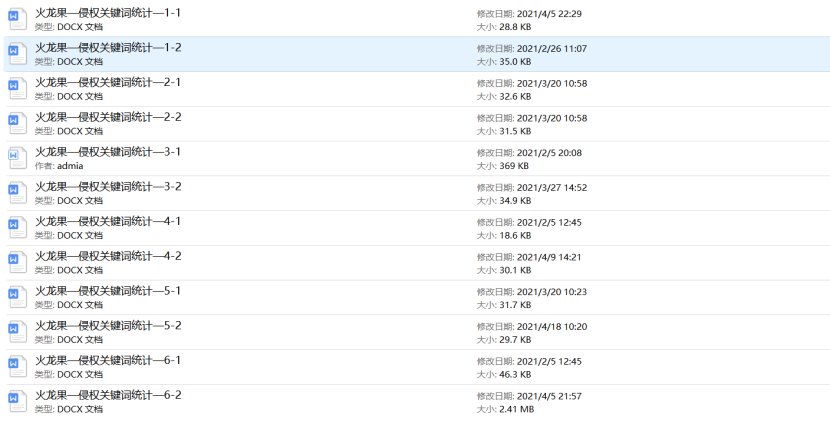Select the document icon of 火龙果—侵权关键词统计—6-2
Image resolution: width=830 pixels, height=441 pixels.
click(x=15, y=402)
